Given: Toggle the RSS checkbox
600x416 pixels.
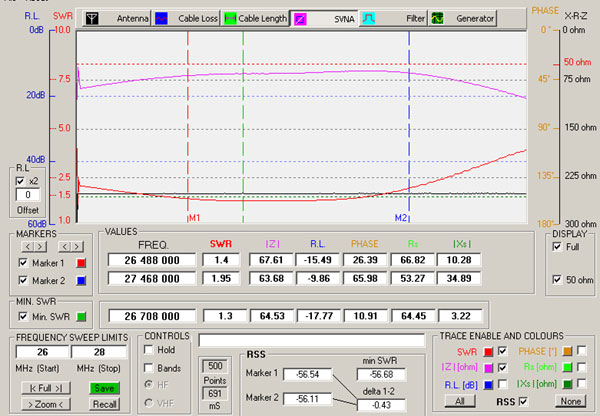Looking at the screenshot, I should pos(523,401).
